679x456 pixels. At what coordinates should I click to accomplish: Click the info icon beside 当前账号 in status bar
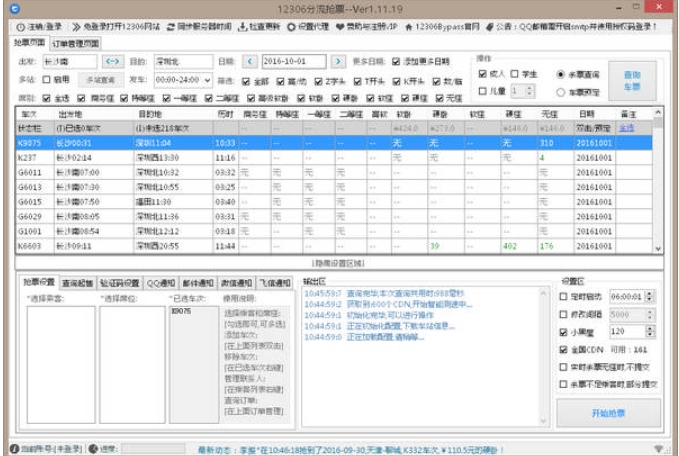pyautogui.click(x=14, y=449)
